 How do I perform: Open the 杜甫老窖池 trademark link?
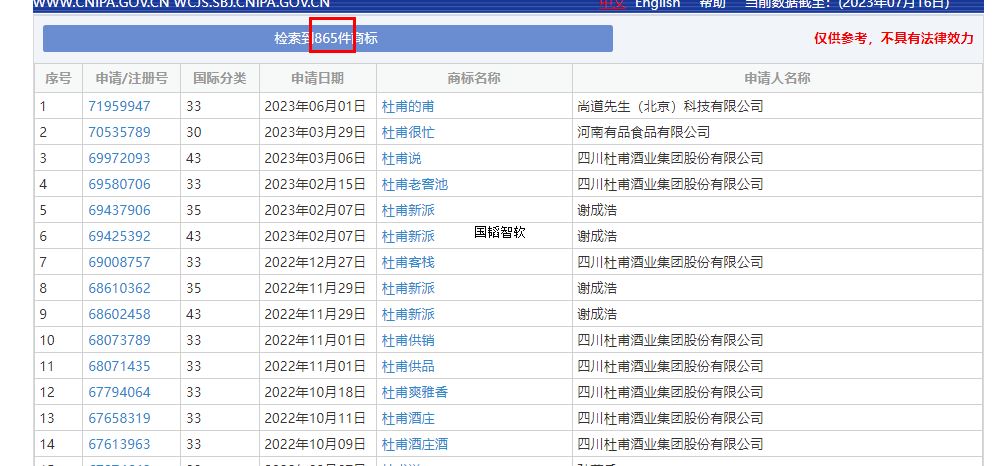point(415,184)
